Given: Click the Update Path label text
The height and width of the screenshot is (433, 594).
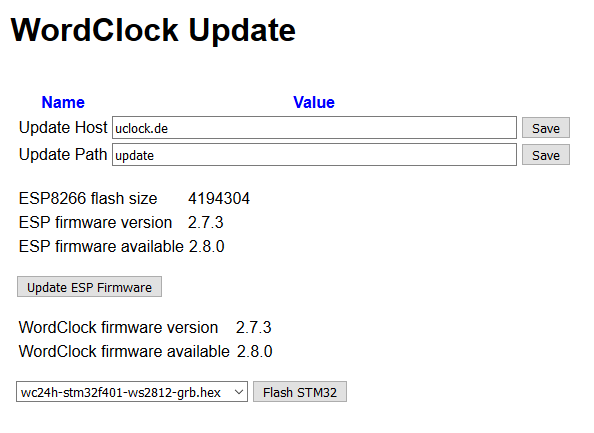Looking at the screenshot, I should [x=63, y=155].
